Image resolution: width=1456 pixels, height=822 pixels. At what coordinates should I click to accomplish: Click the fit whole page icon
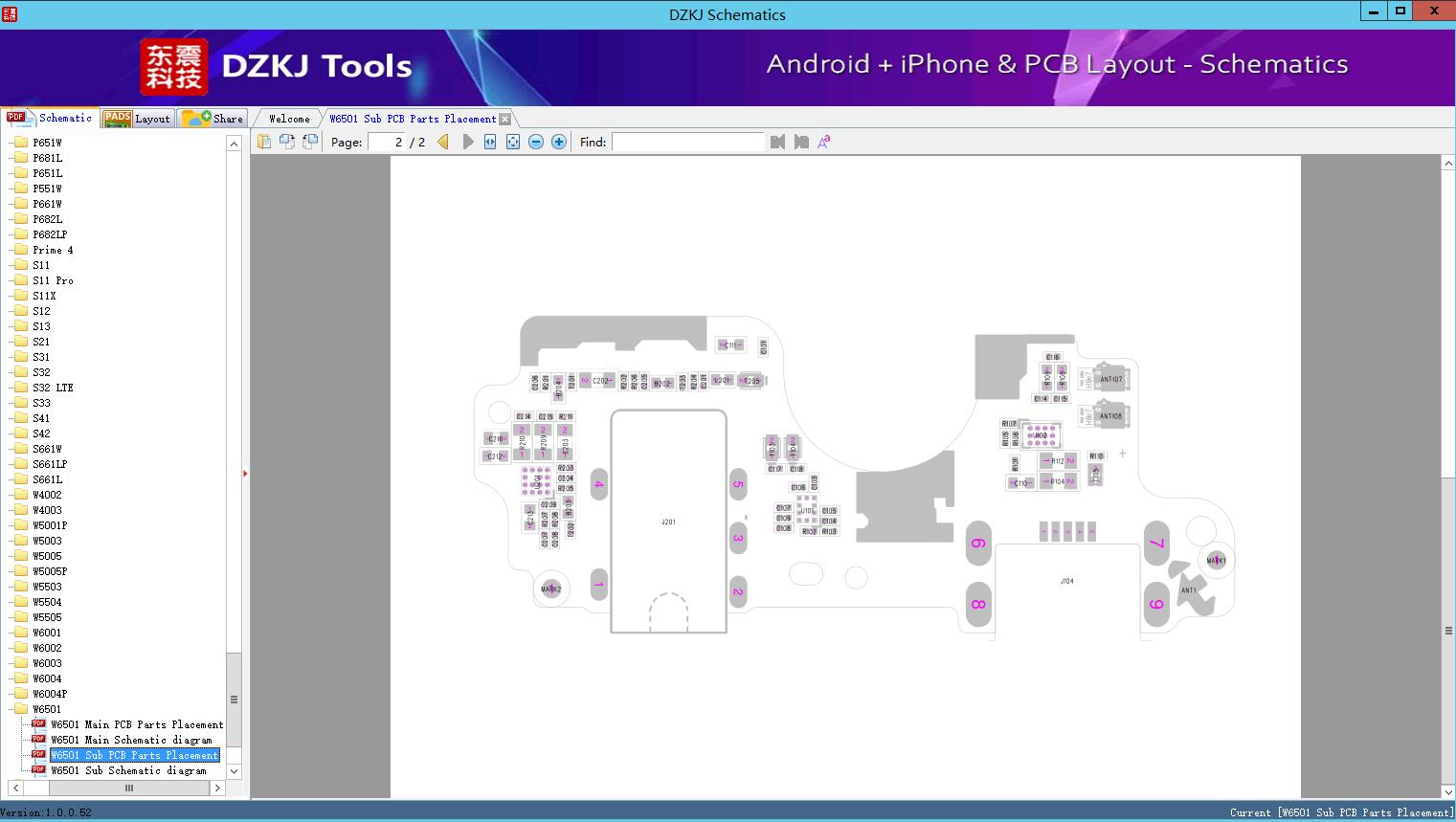click(512, 141)
